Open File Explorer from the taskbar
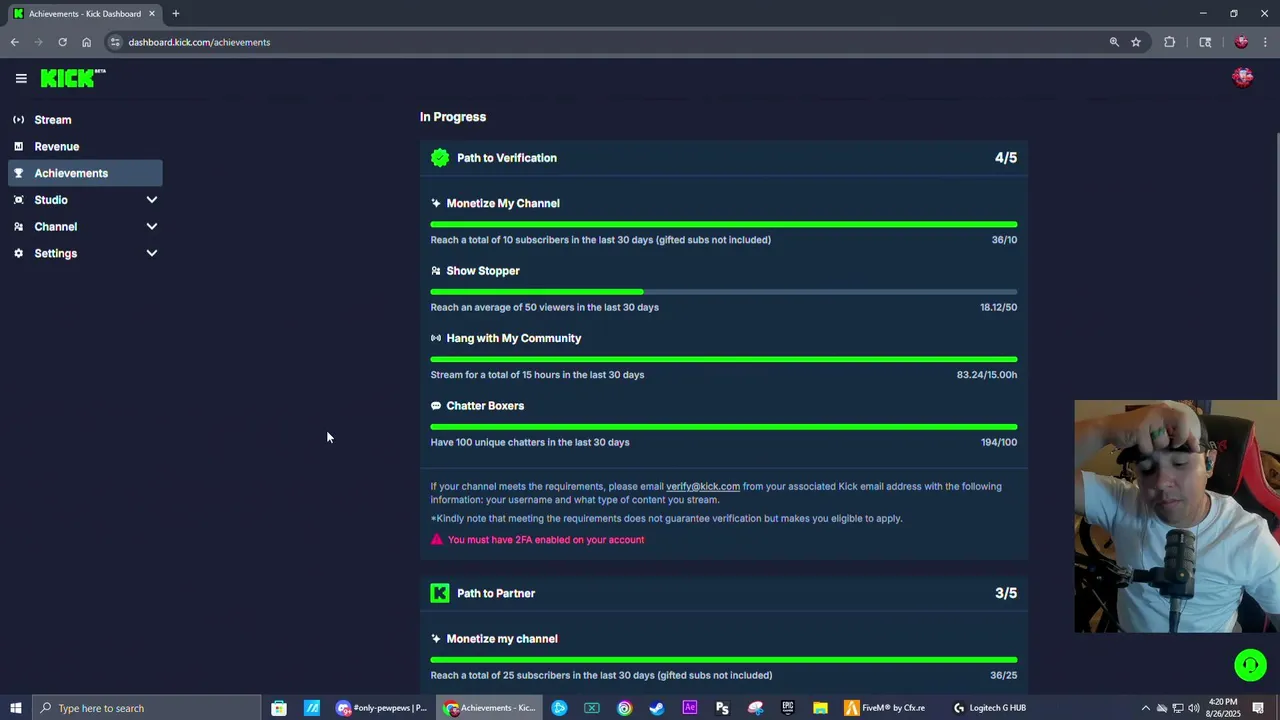 820,708
